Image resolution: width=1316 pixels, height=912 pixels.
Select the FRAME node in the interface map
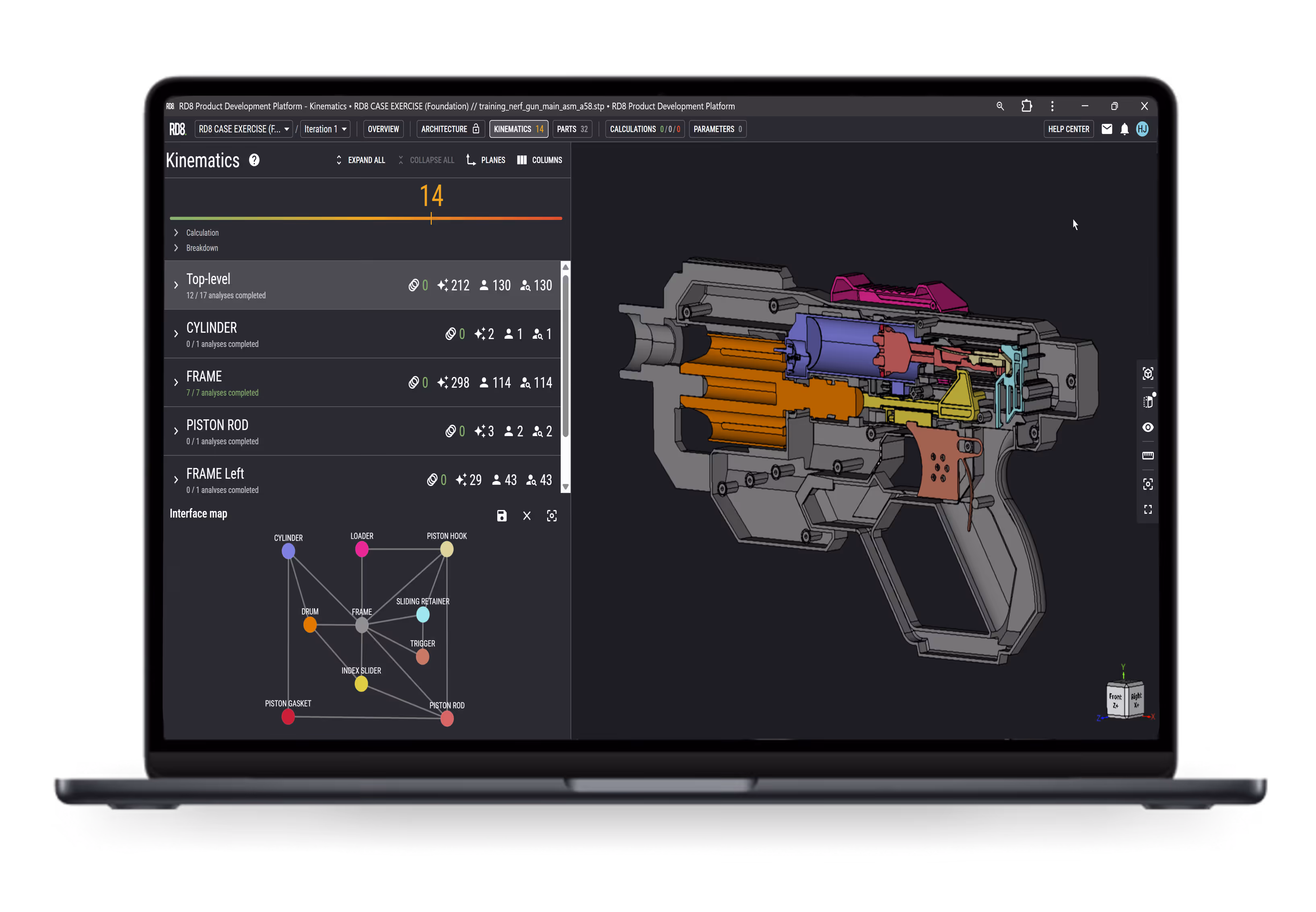coord(361,626)
